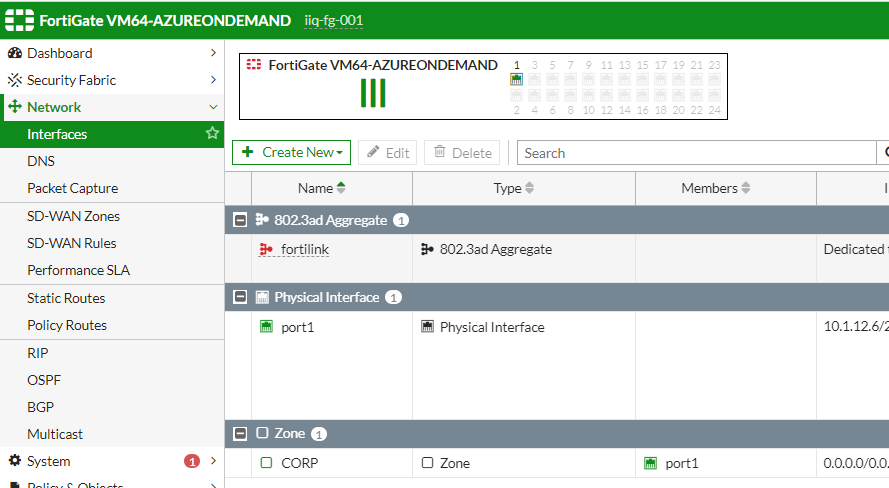Screen dimensions: 889x488
Task: Open Create New dropdown
Action: pos(291,152)
